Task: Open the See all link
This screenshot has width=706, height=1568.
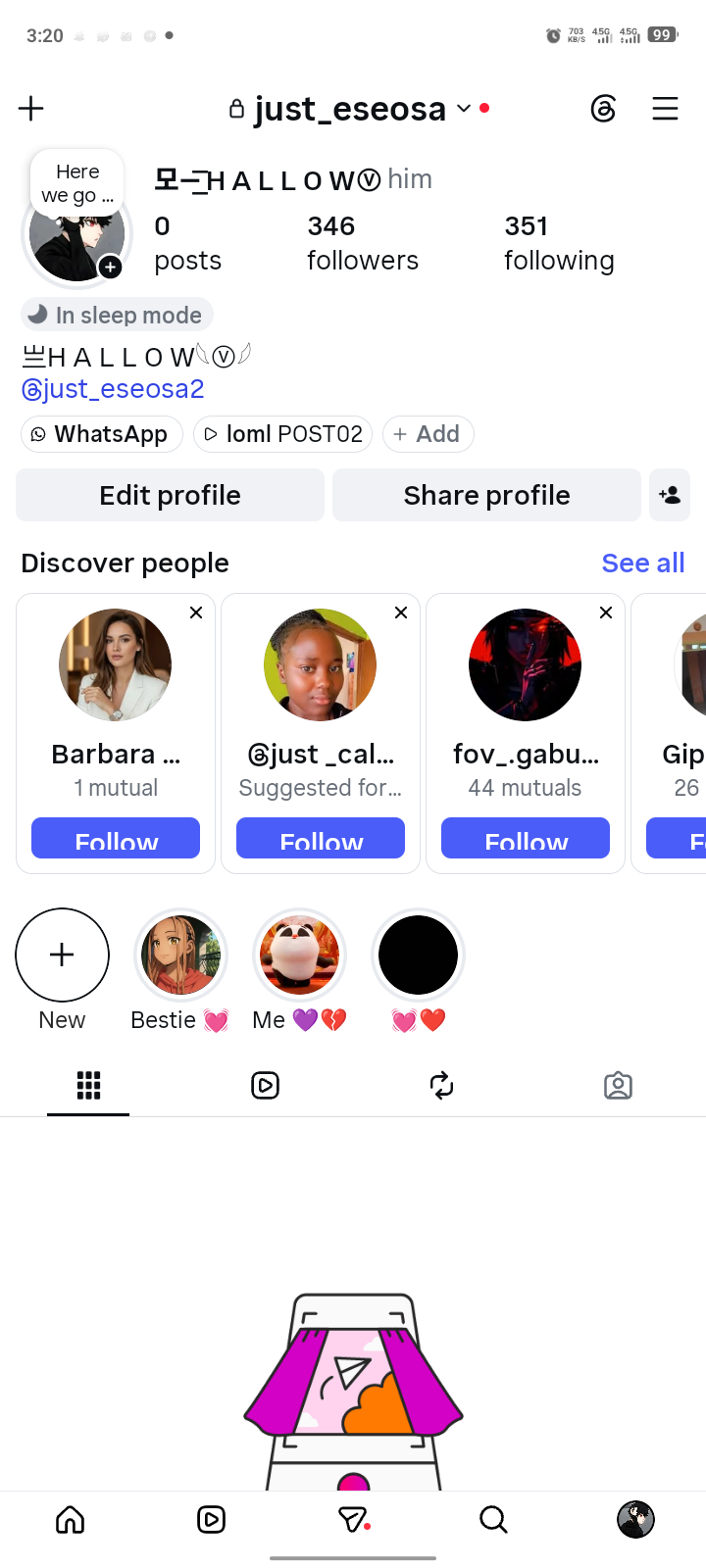Action: click(x=643, y=563)
